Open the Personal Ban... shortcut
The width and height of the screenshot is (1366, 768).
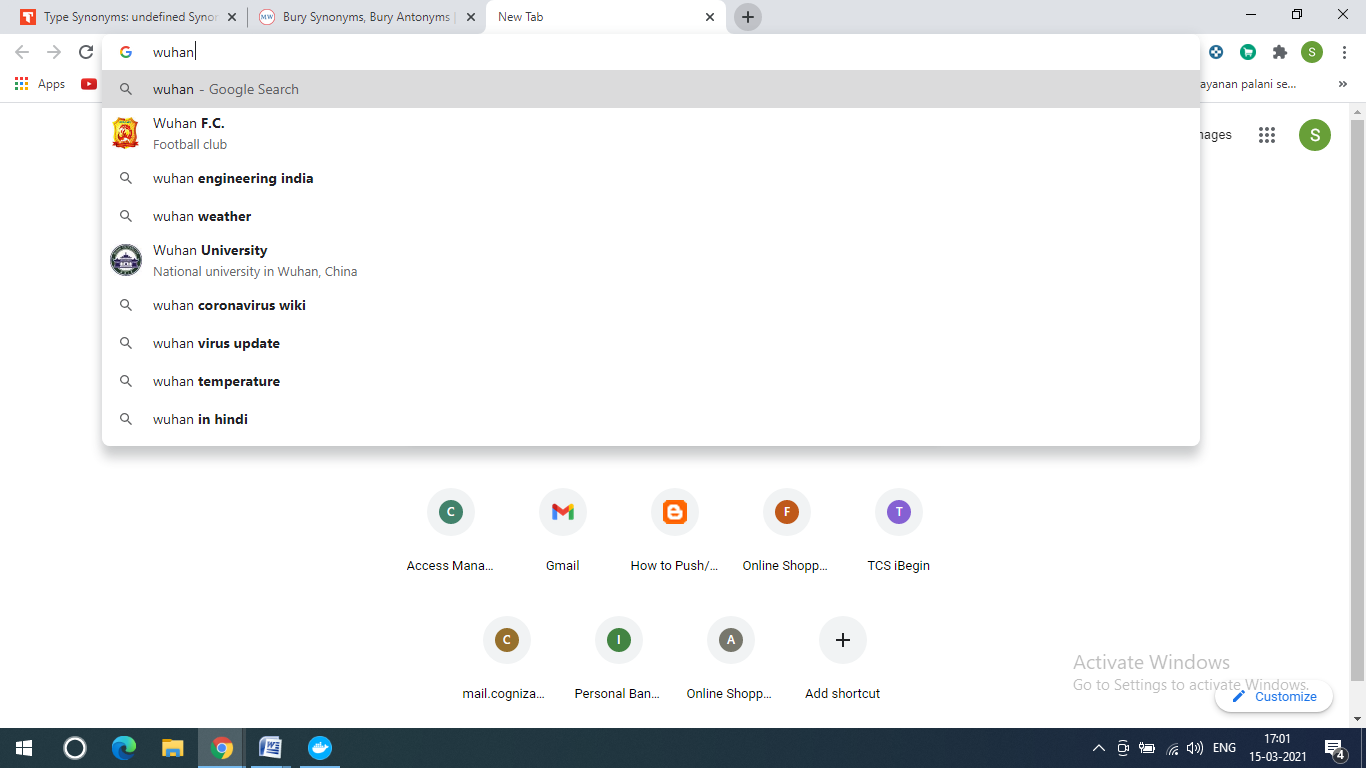619,659
